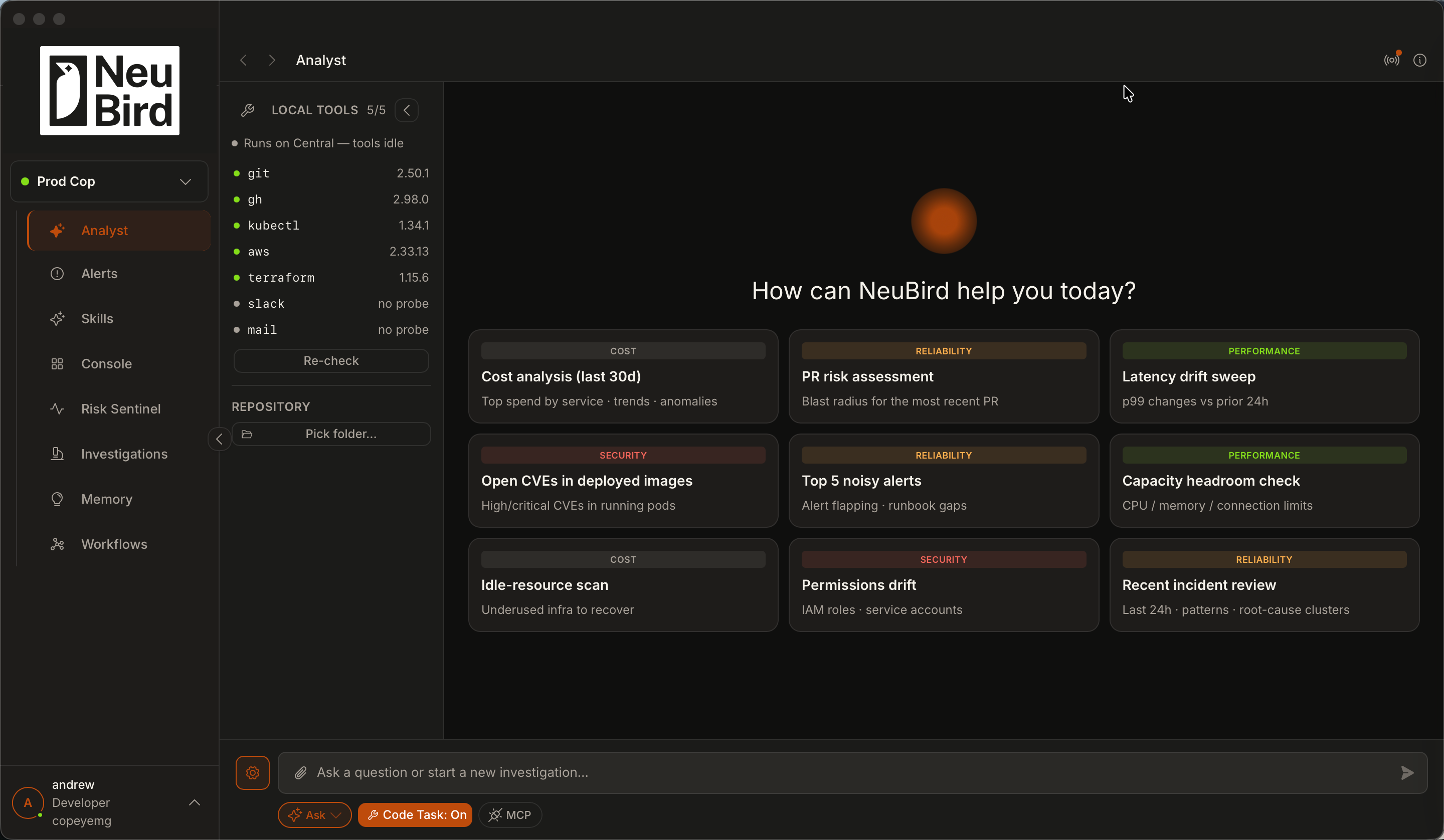Click the paperclip attachment icon

click(x=300, y=773)
